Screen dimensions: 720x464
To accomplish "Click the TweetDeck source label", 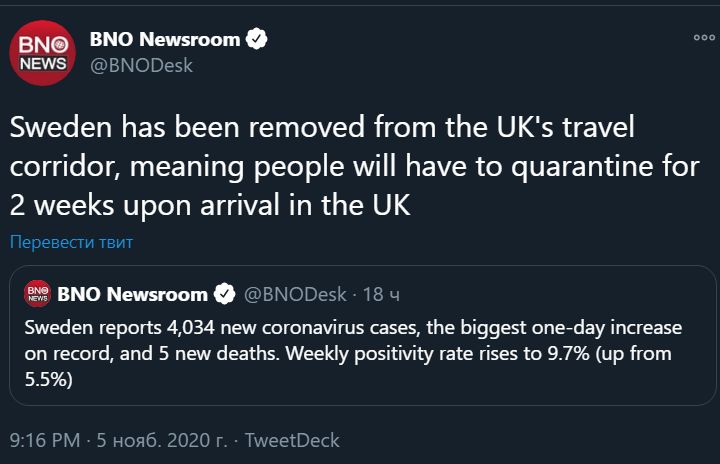I will coord(292,440).
